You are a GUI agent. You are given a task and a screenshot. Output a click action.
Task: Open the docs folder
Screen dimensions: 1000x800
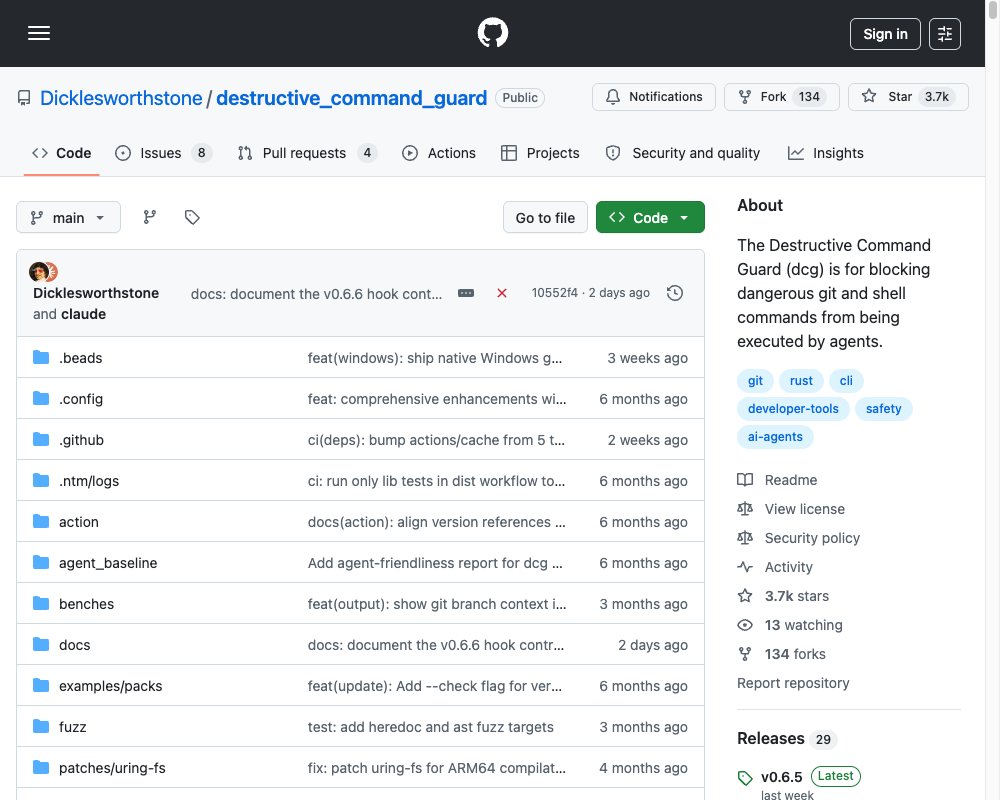pos(75,645)
